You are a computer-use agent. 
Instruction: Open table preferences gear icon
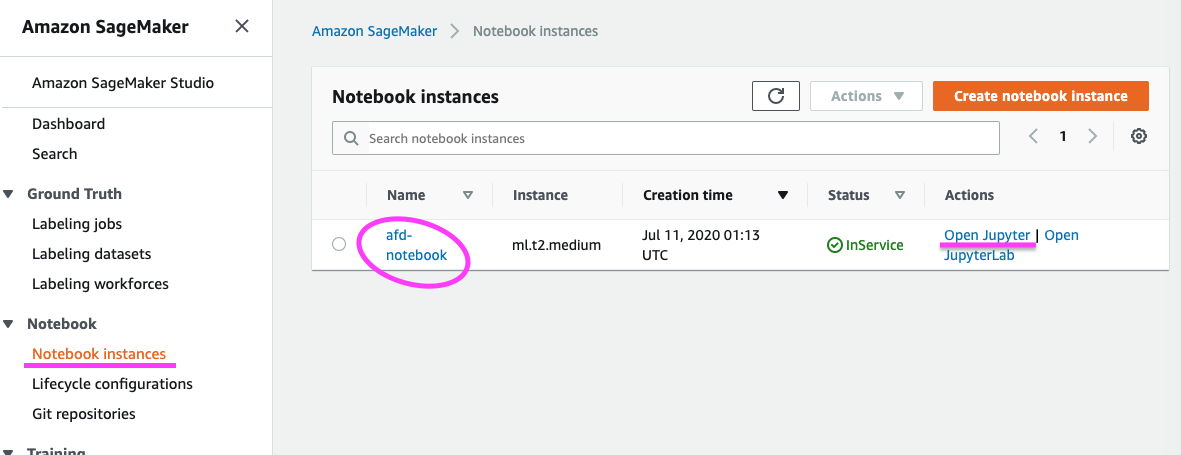coord(1138,137)
